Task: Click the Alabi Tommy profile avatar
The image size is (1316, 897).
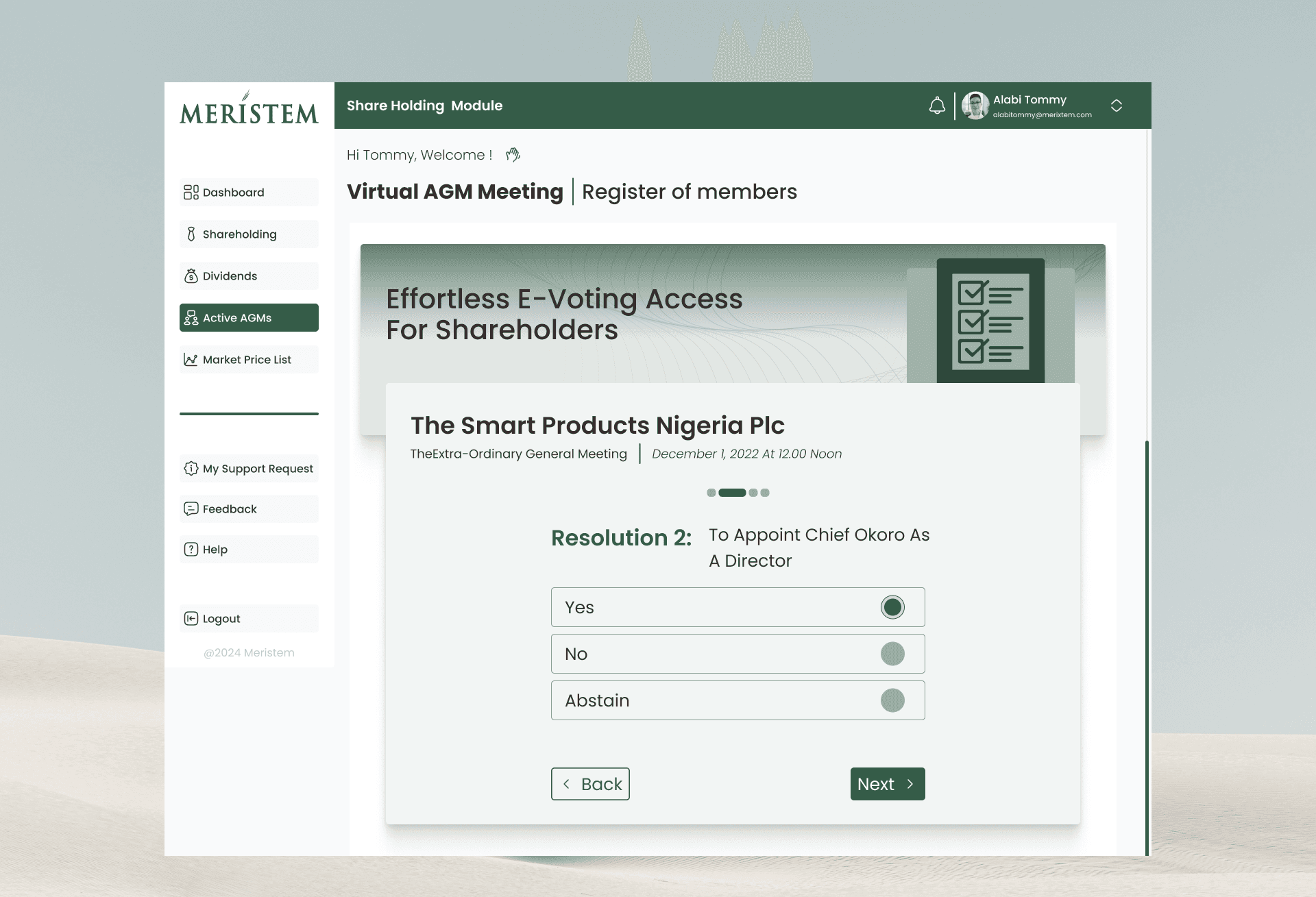Action: [975, 106]
